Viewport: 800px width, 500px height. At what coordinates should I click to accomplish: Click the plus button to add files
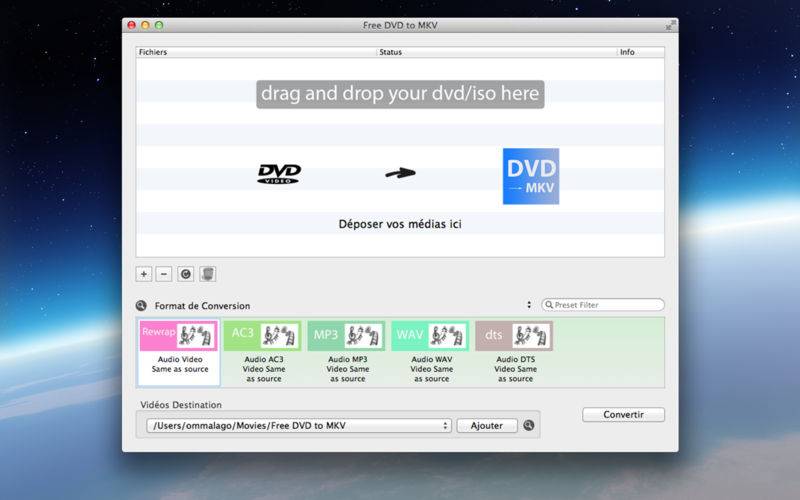[x=144, y=274]
